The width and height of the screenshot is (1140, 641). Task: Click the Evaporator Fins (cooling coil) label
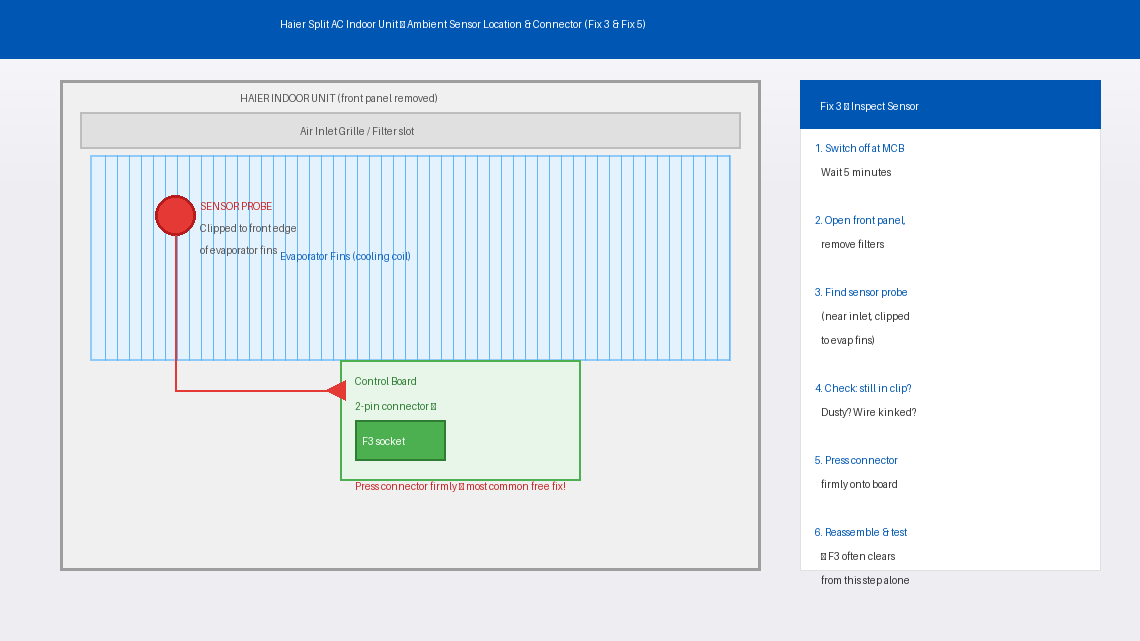[x=345, y=257]
